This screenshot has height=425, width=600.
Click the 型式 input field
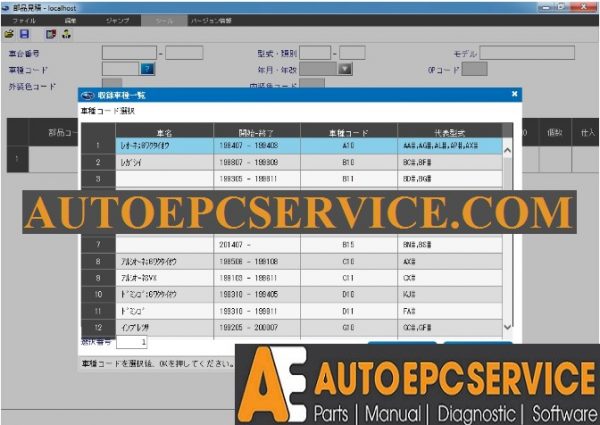315,53
